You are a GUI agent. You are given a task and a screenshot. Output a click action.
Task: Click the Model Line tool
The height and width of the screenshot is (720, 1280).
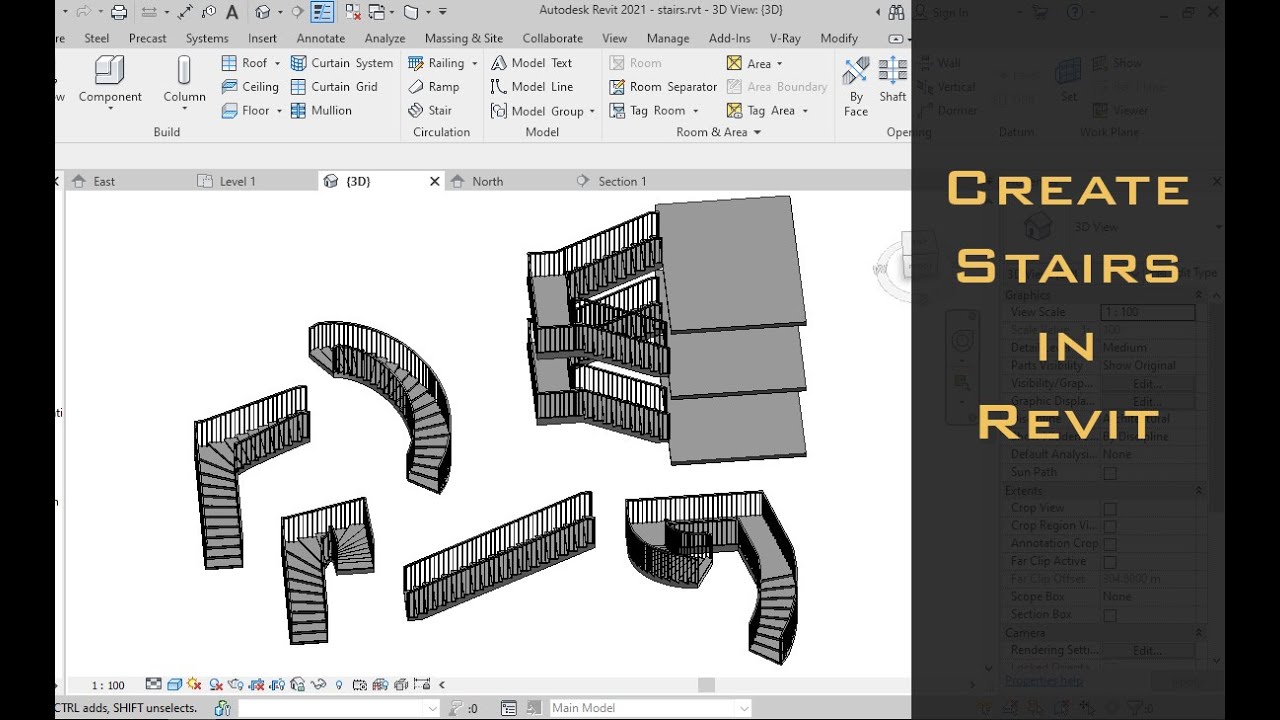coord(531,87)
